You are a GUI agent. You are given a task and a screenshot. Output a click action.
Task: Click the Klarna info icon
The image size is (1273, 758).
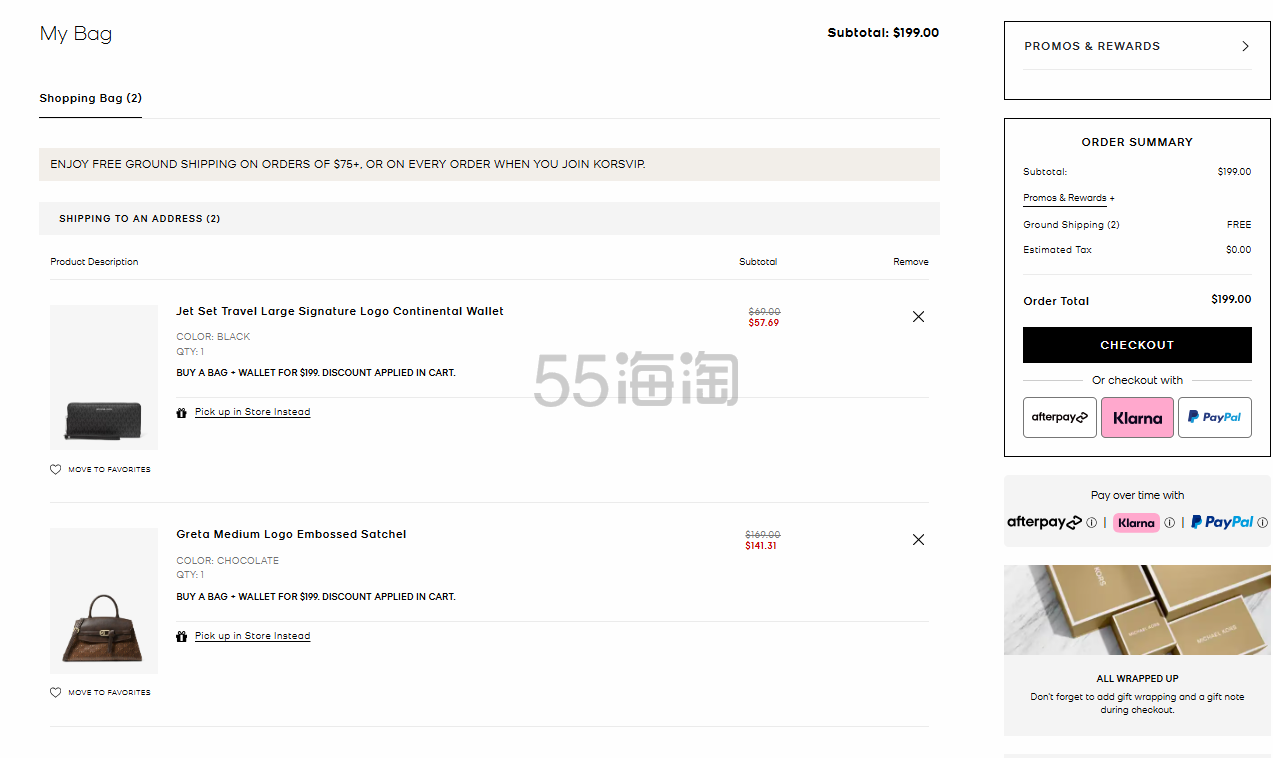(1169, 522)
